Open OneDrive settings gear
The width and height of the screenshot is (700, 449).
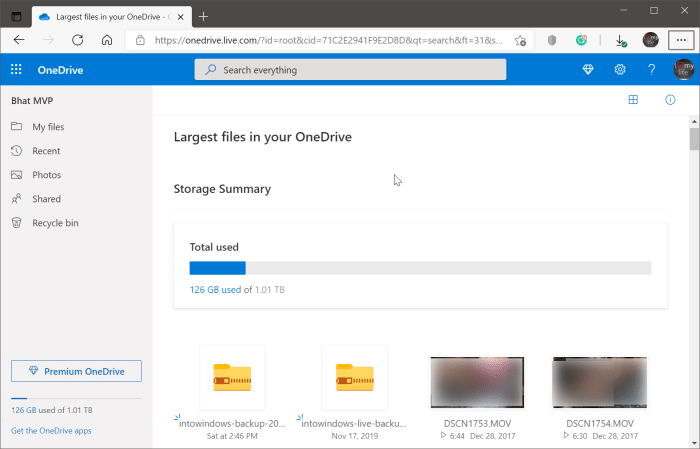(x=620, y=70)
